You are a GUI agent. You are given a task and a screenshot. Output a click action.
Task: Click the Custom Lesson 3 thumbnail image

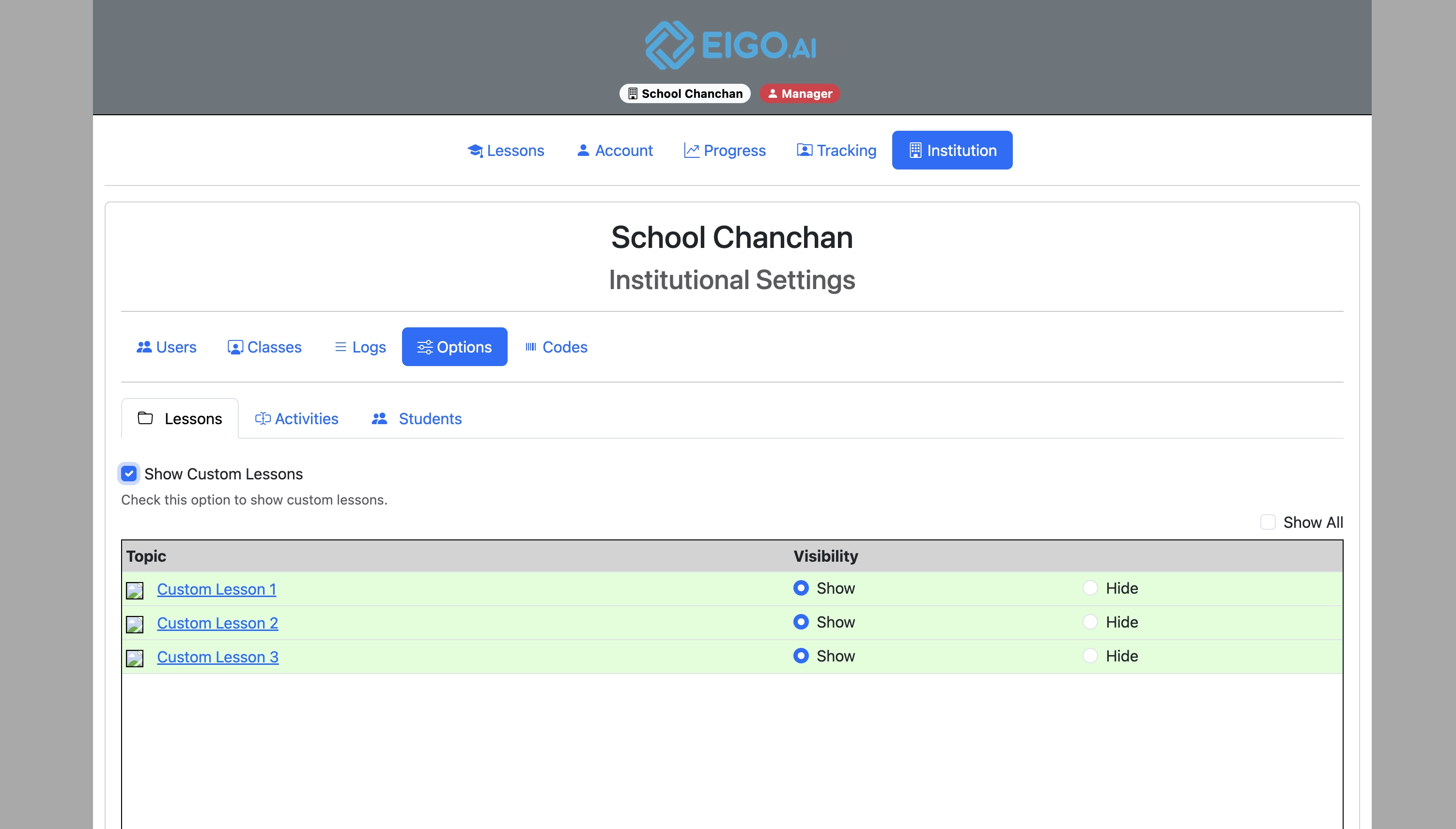point(134,658)
